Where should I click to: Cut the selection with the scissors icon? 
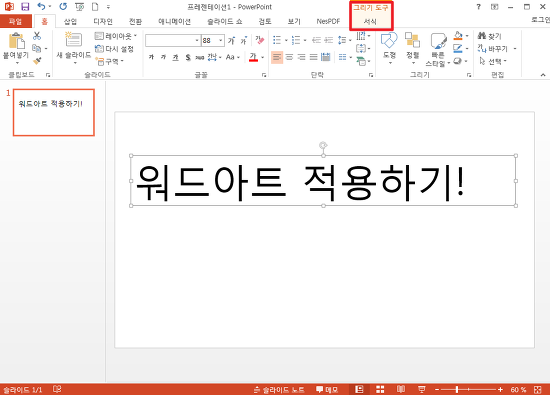(37, 36)
